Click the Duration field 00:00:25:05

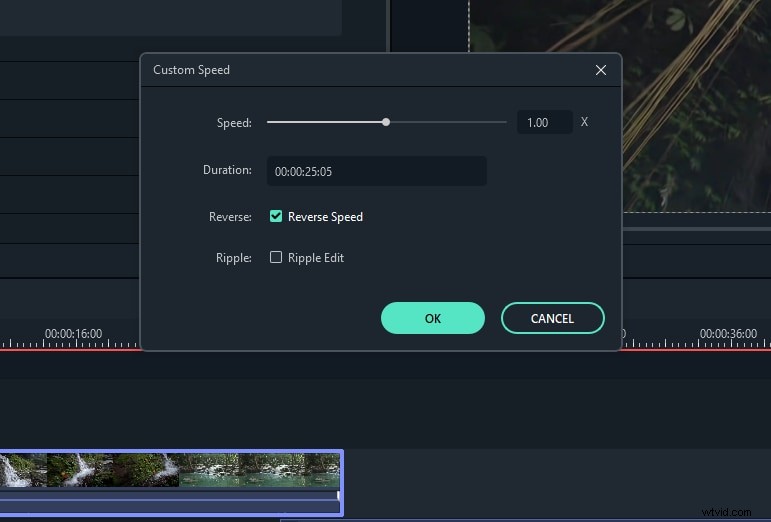point(376,171)
